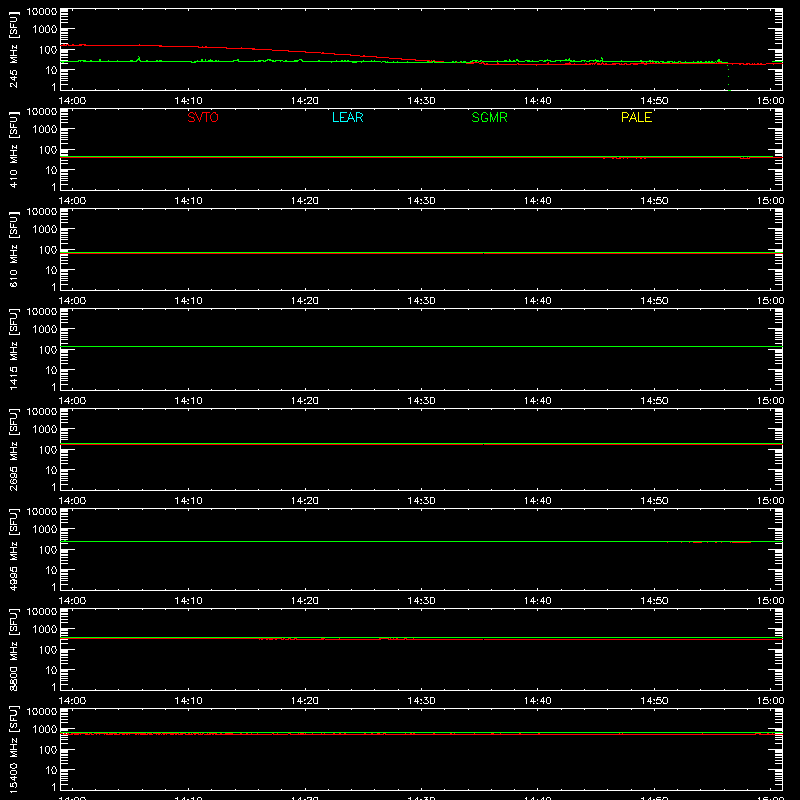The height and width of the screenshot is (800, 800).
Task: Click 14:20 tick under the 4995 MHz plot
Action: coord(305,601)
